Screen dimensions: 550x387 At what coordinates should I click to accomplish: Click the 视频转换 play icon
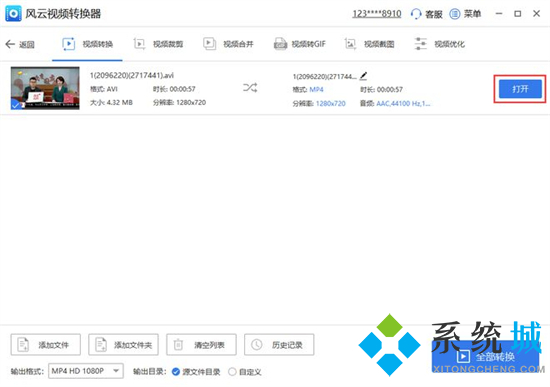[68, 44]
